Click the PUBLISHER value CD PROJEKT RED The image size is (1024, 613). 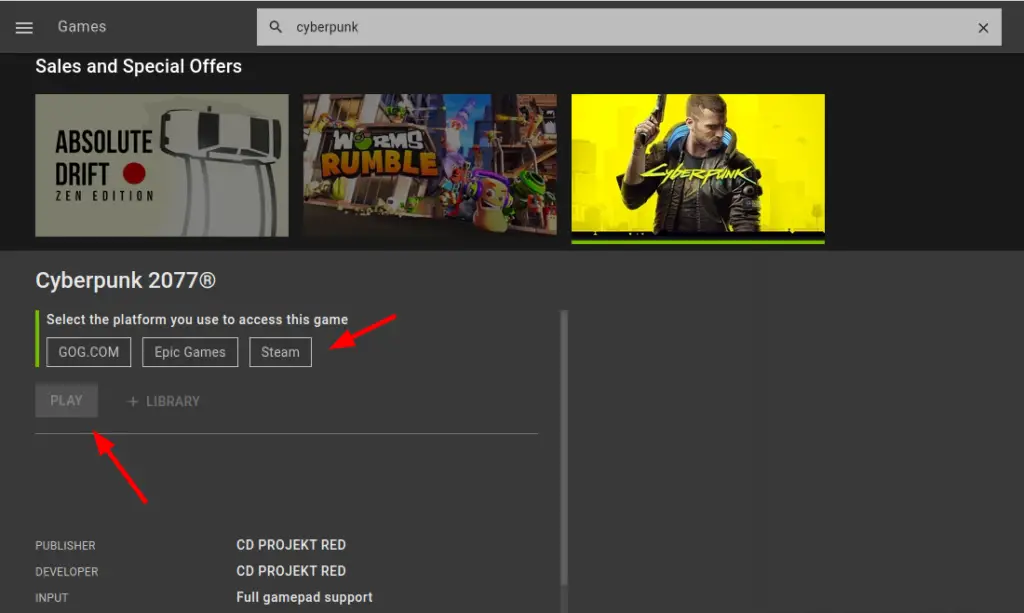pos(291,545)
